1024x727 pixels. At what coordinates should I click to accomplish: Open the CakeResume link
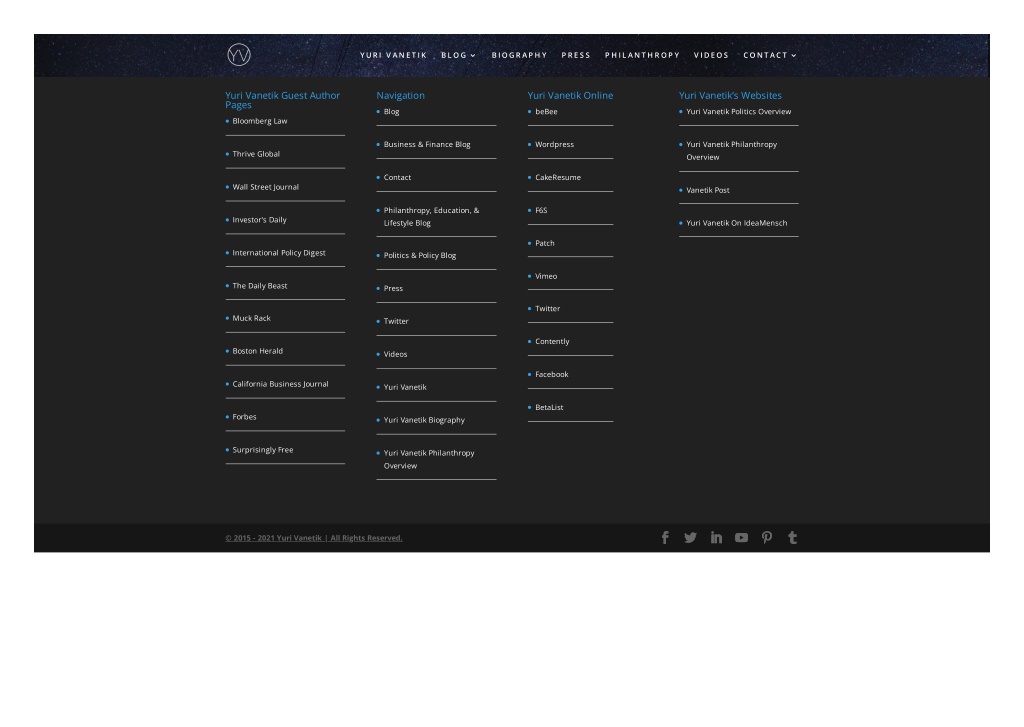tap(558, 178)
